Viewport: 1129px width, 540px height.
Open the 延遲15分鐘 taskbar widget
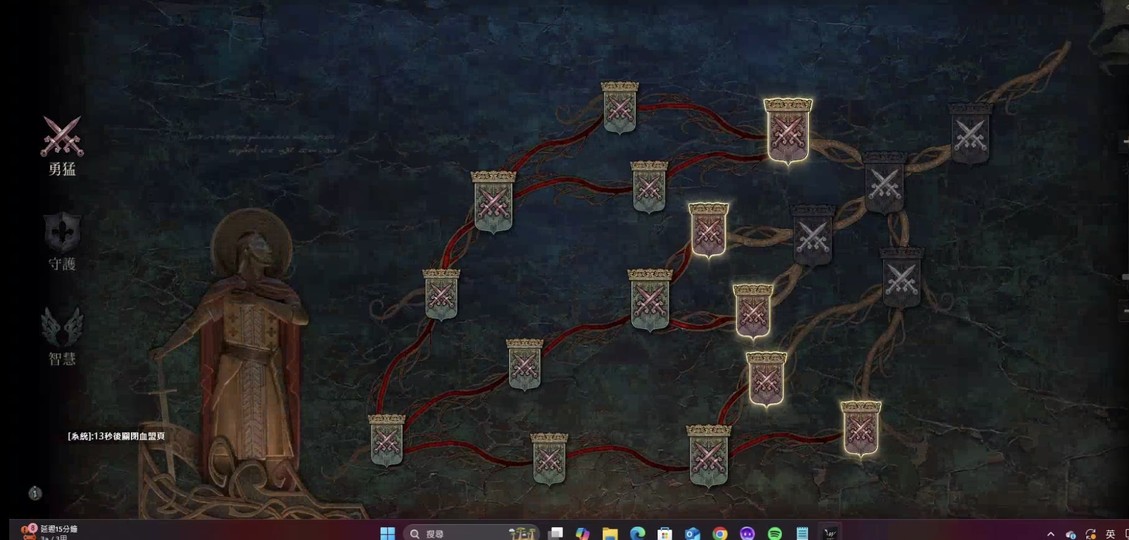[x=49, y=532]
